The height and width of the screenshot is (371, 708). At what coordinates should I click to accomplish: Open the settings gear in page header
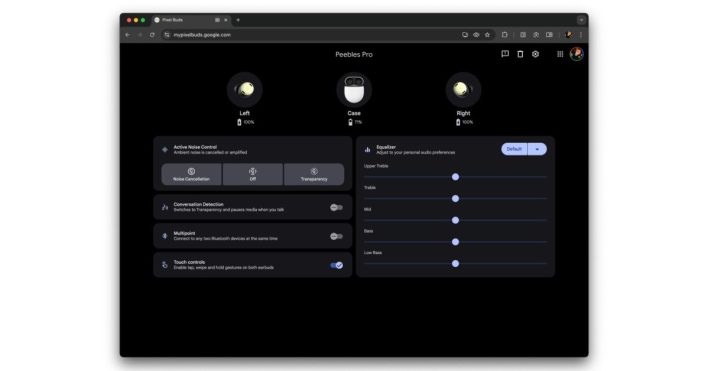pyautogui.click(x=536, y=54)
